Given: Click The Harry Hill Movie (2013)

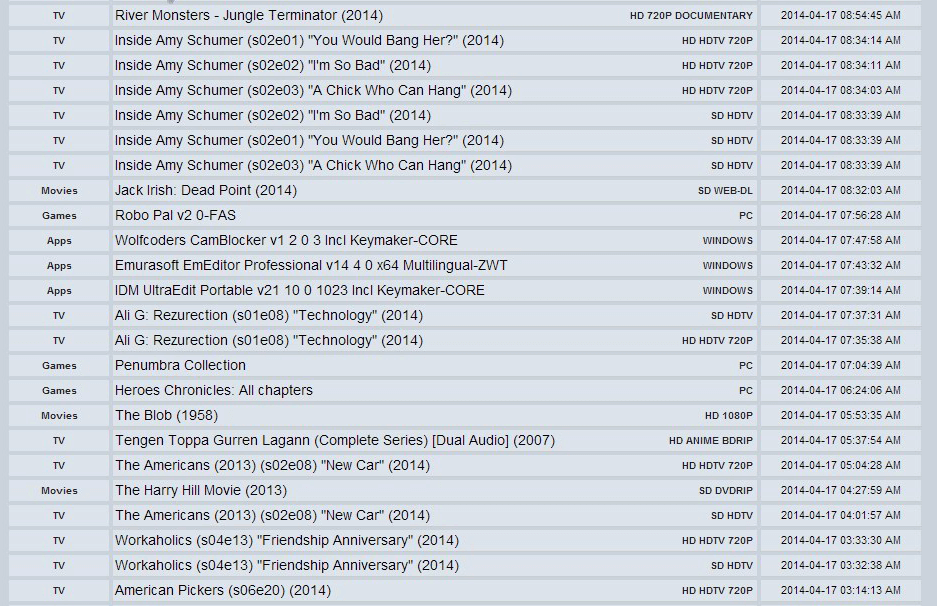Looking at the screenshot, I should (x=201, y=491).
